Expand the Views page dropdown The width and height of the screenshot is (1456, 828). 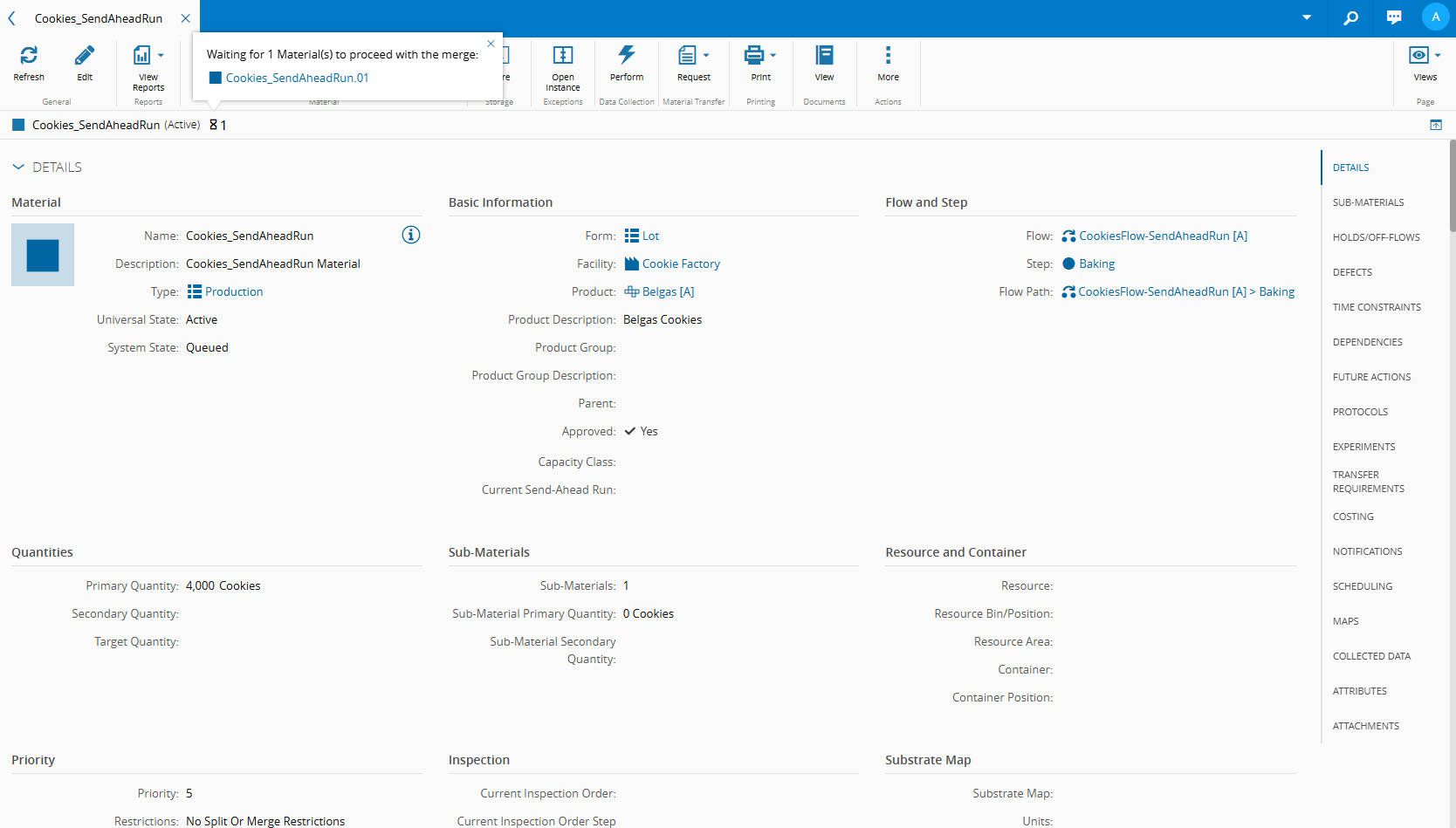pyautogui.click(x=1438, y=55)
